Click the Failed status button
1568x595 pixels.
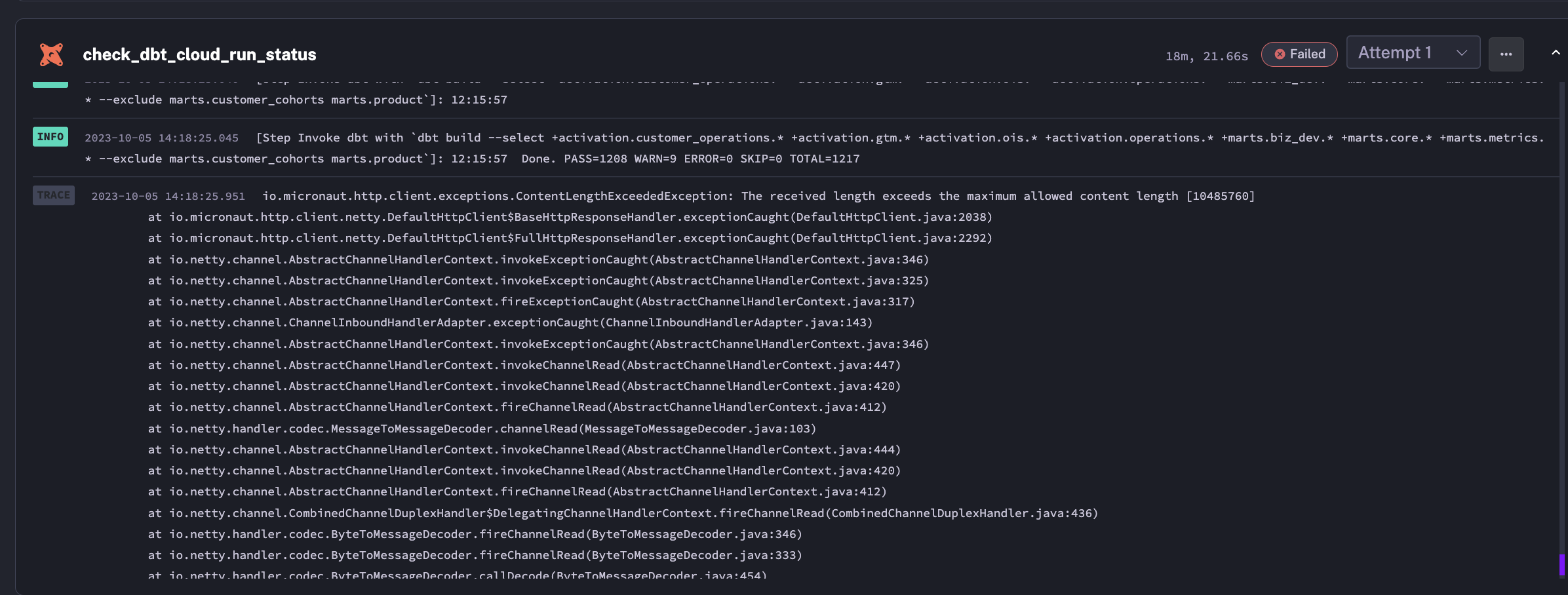tap(1299, 54)
